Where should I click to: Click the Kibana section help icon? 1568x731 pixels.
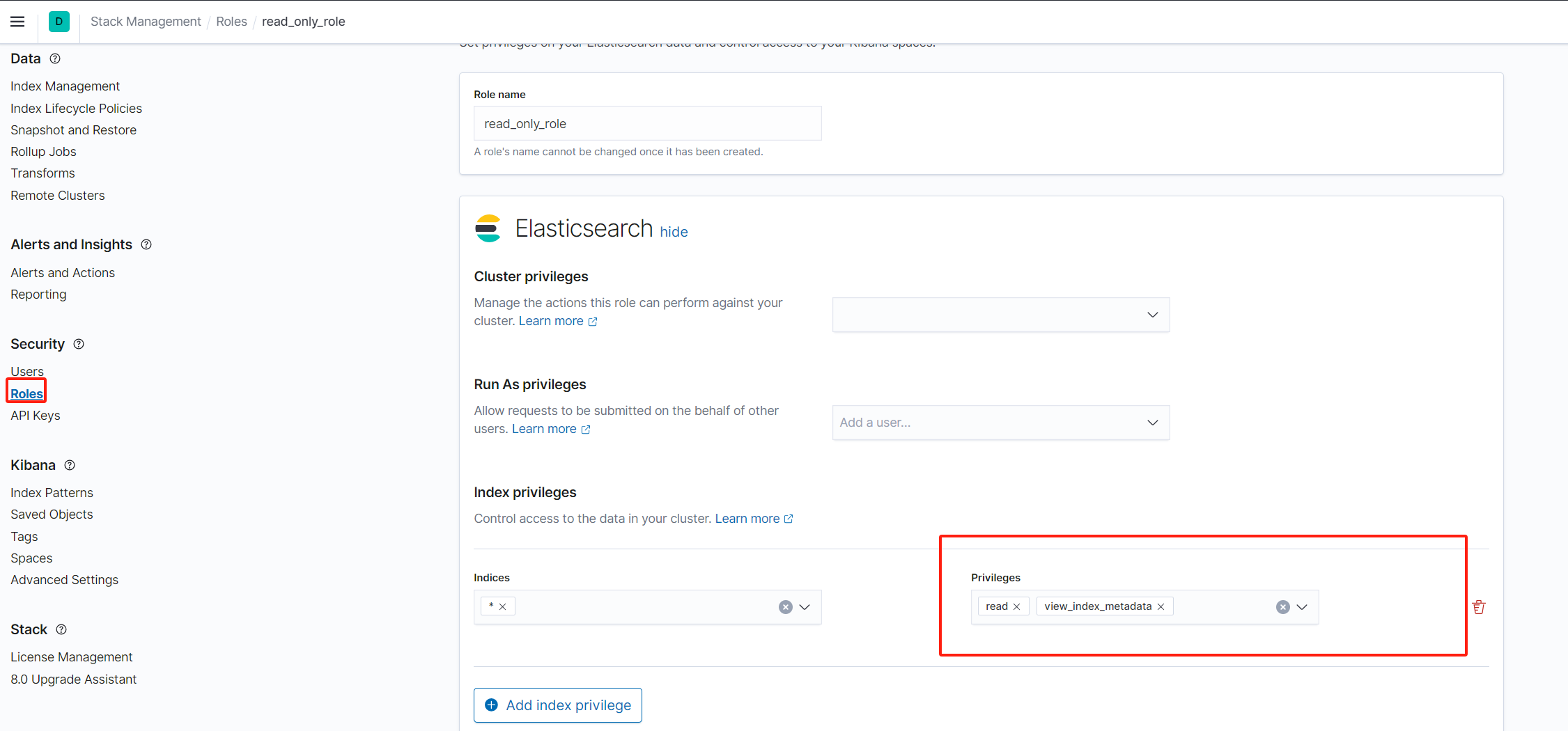click(x=70, y=465)
